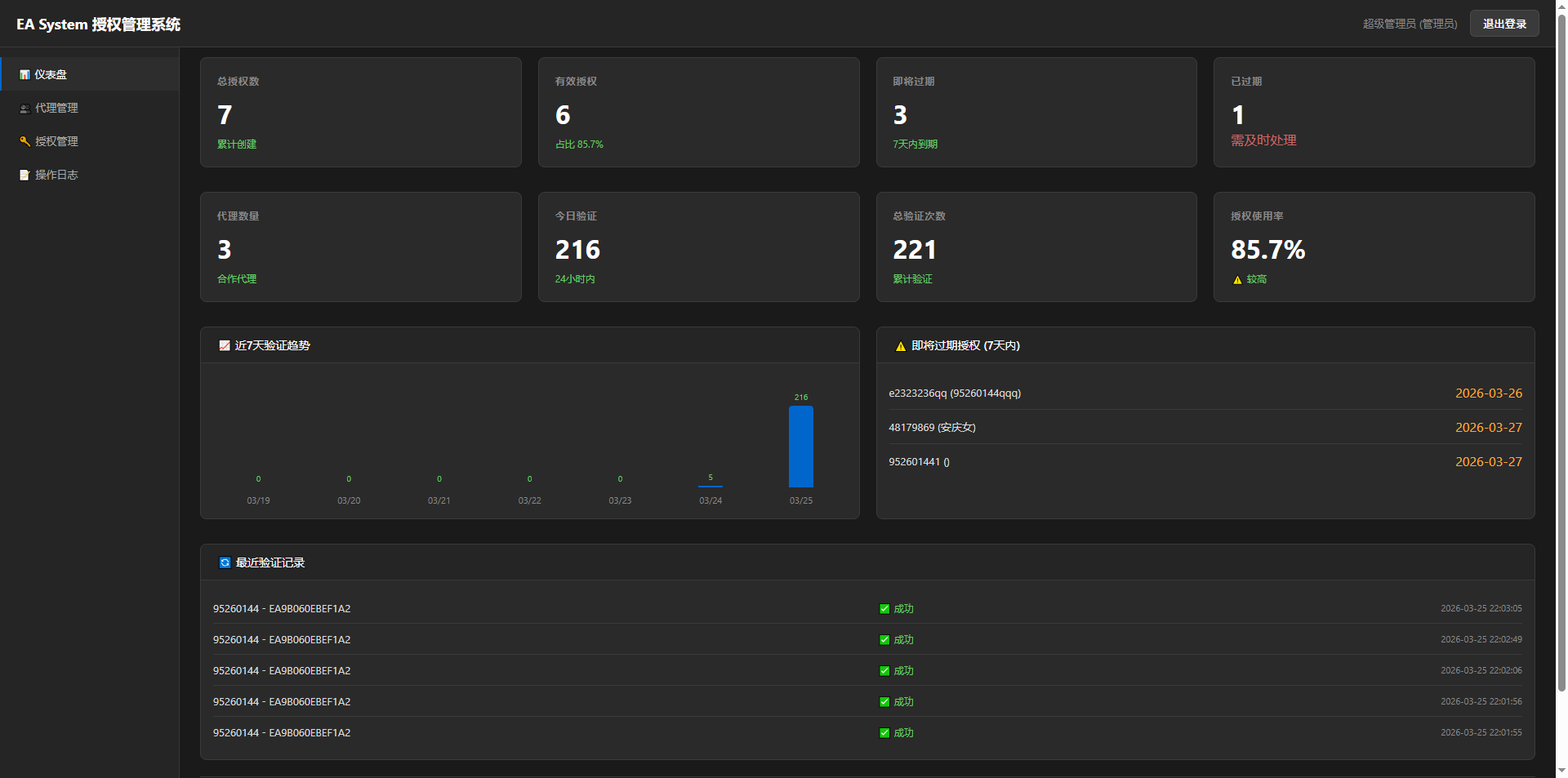Click the 总验证次数 value 221
Viewport: 1568px width, 778px height.
coord(915,250)
